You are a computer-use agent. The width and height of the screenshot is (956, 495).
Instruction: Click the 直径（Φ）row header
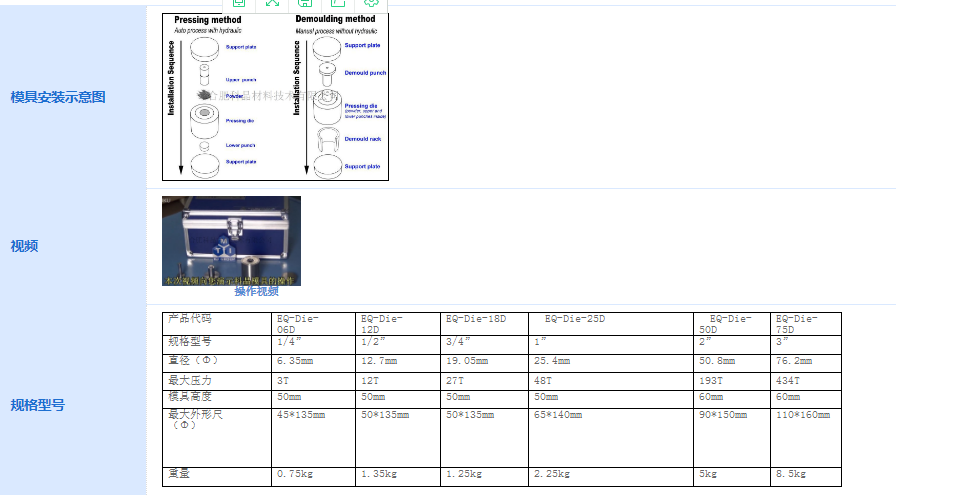pos(216,363)
